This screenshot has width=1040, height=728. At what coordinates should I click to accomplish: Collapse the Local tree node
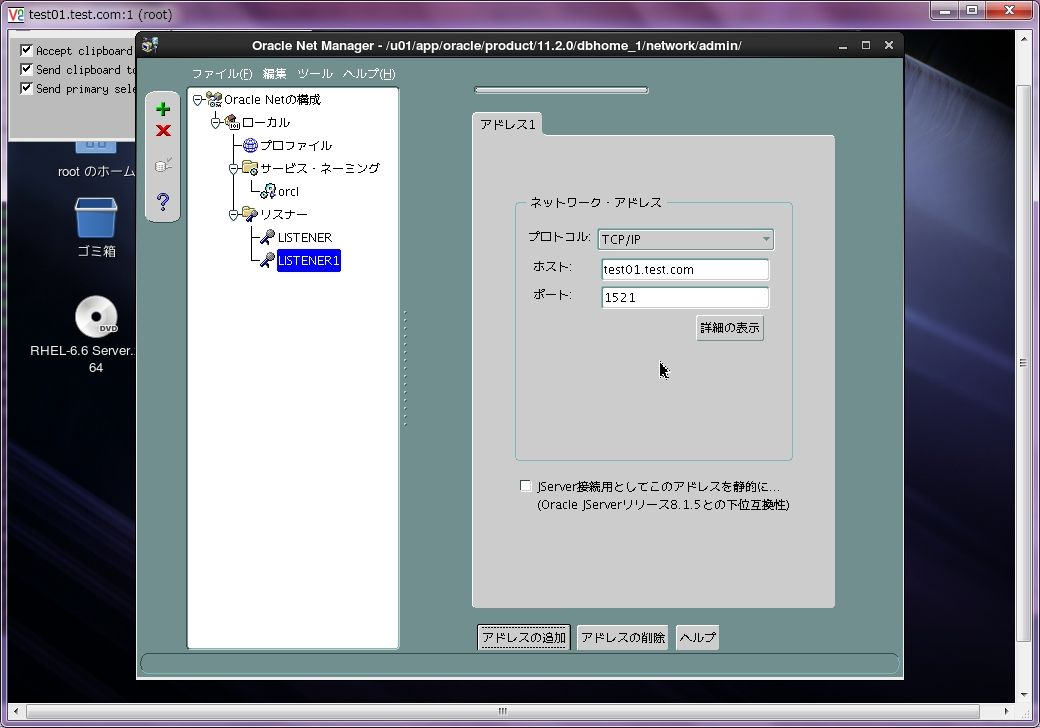pos(216,123)
